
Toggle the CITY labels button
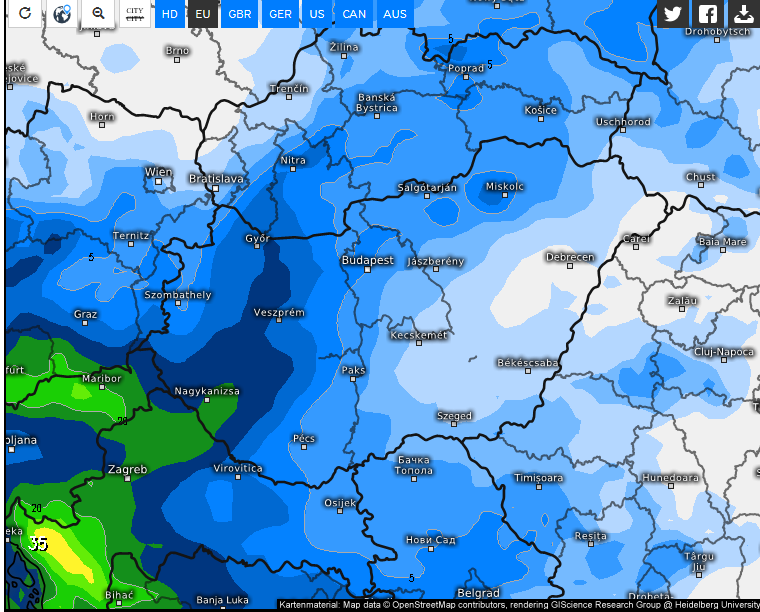[x=135, y=13]
